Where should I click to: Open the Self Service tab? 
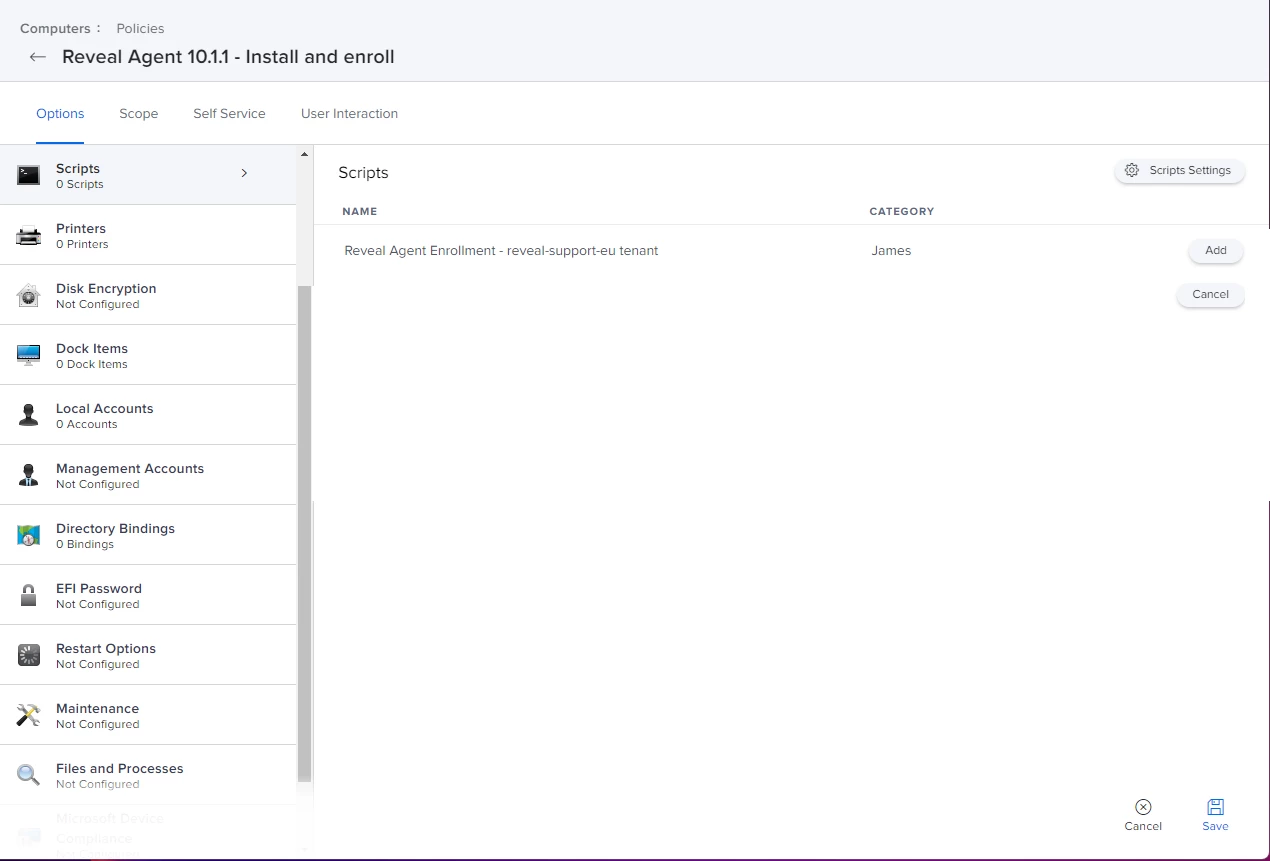click(229, 114)
